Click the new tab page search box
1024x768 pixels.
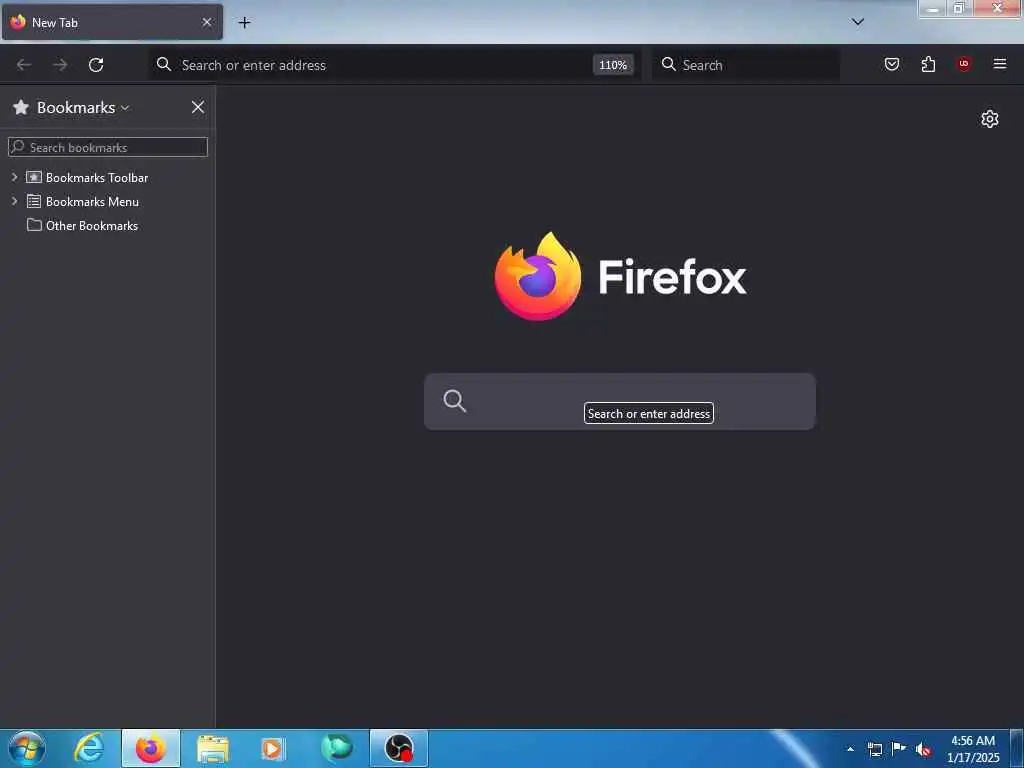coord(620,401)
